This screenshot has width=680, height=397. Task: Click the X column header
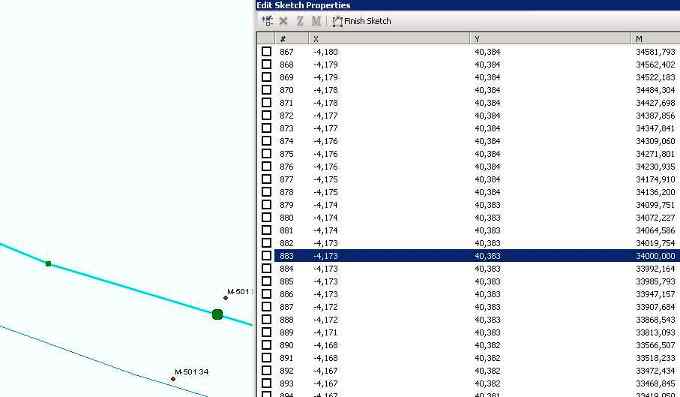389,39
